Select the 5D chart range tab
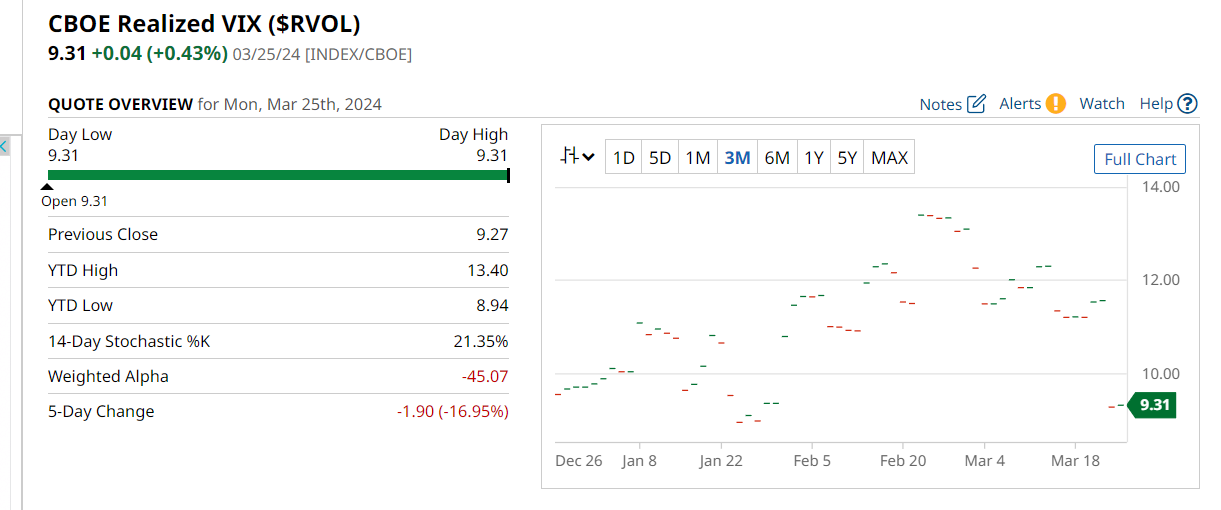The height and width of the screenshot is (510, 1221). click(x=660, y=157)
